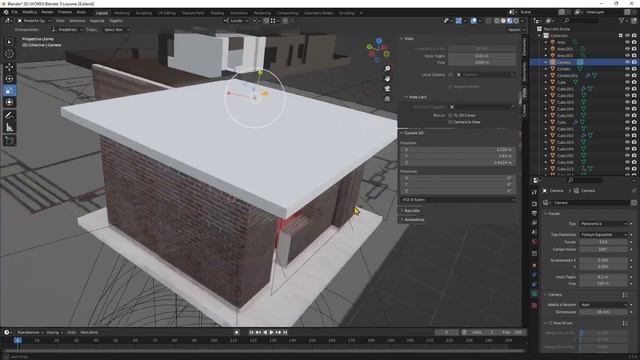Select the Transform tool
This screenshot has height=360, width=640.
9,102
